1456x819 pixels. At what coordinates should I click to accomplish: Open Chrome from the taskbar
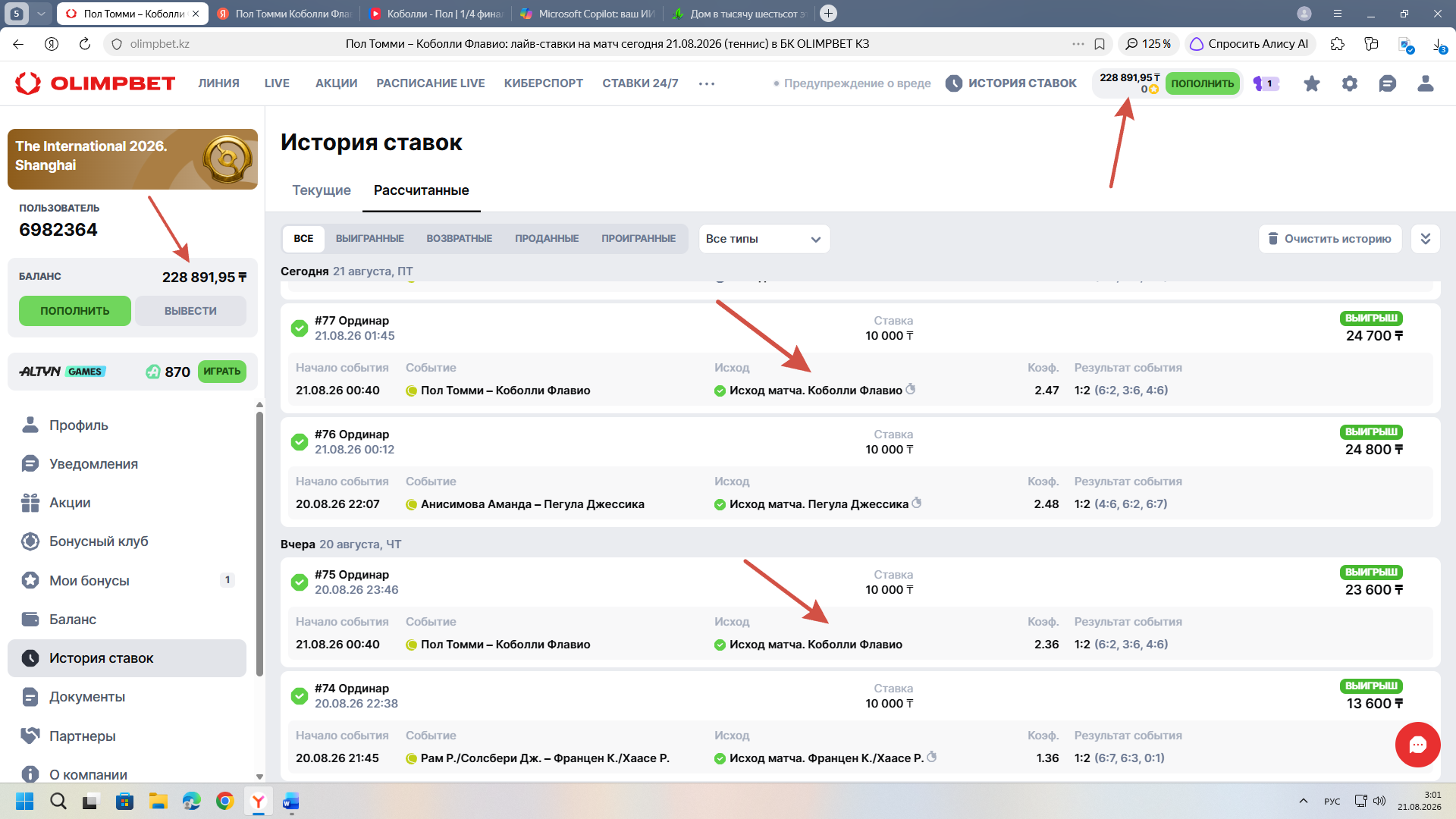tap(225, 801)
